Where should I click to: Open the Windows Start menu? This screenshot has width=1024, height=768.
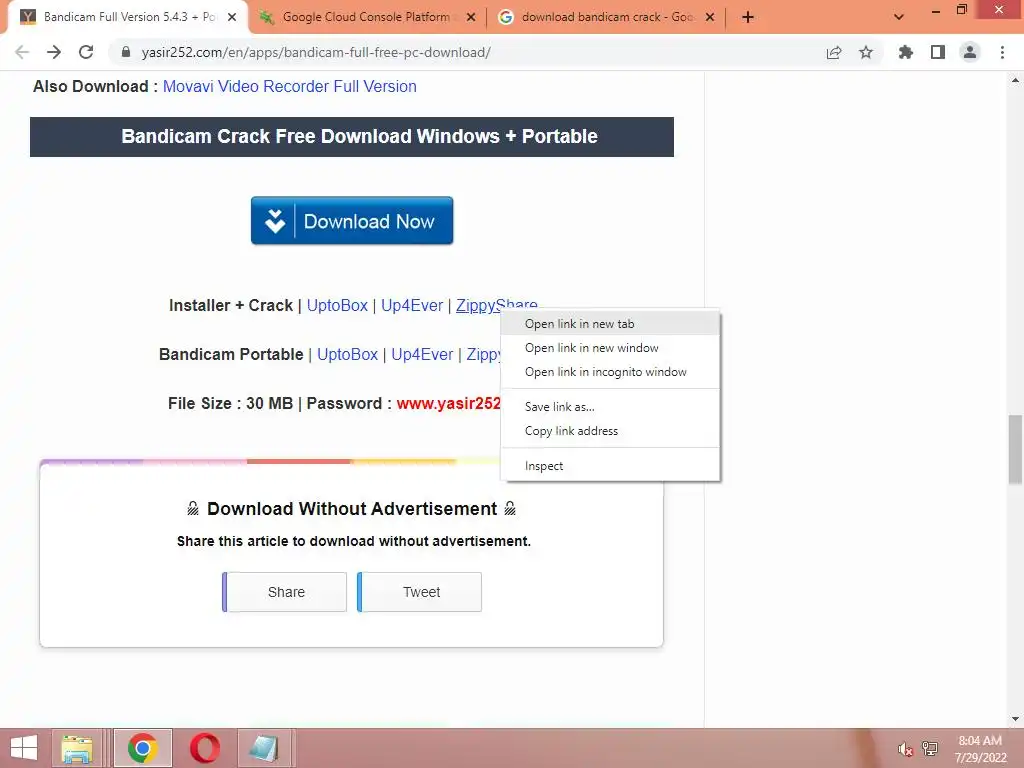click(24, 748)
